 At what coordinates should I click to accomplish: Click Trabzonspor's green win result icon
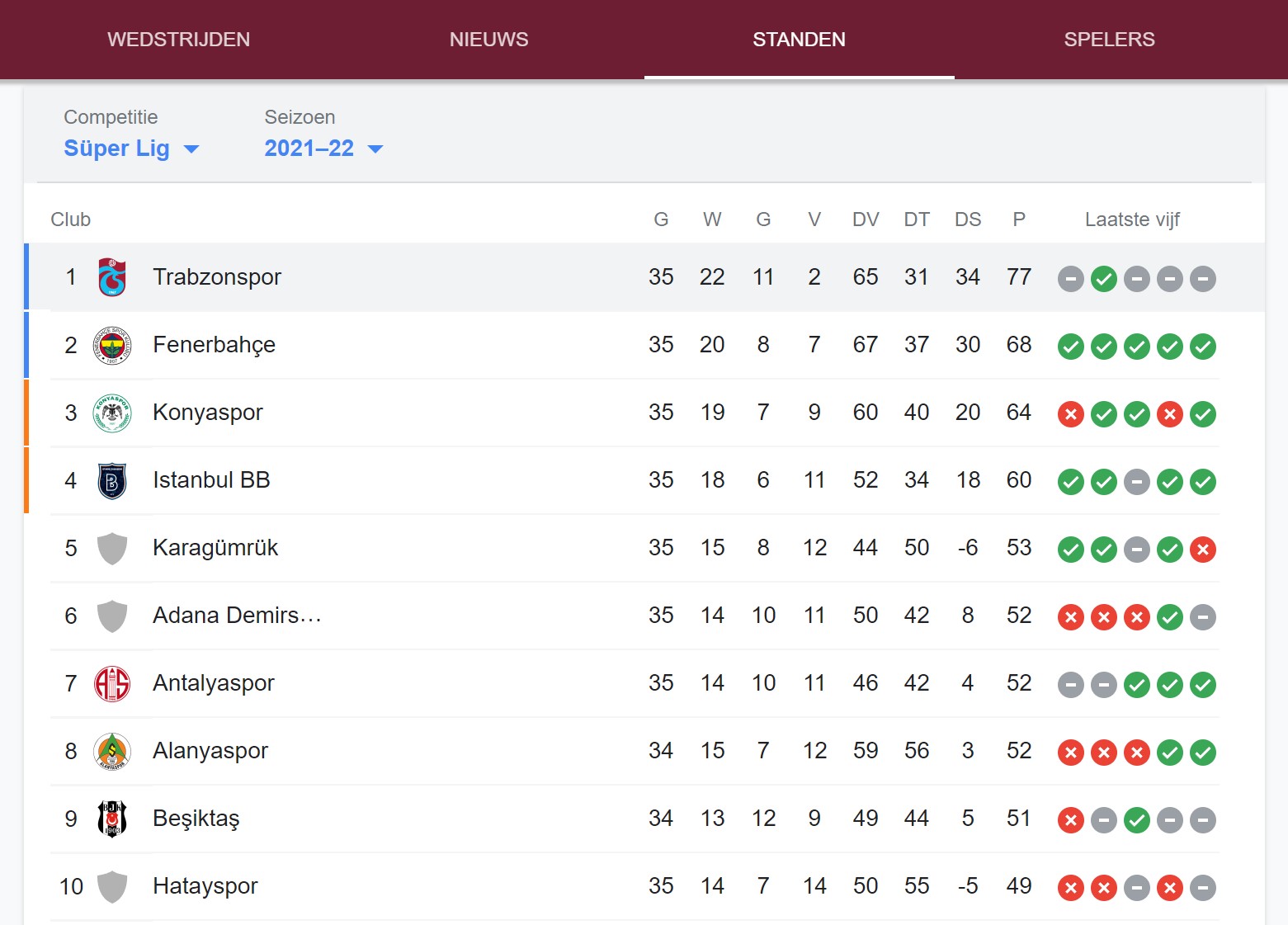1104,279
